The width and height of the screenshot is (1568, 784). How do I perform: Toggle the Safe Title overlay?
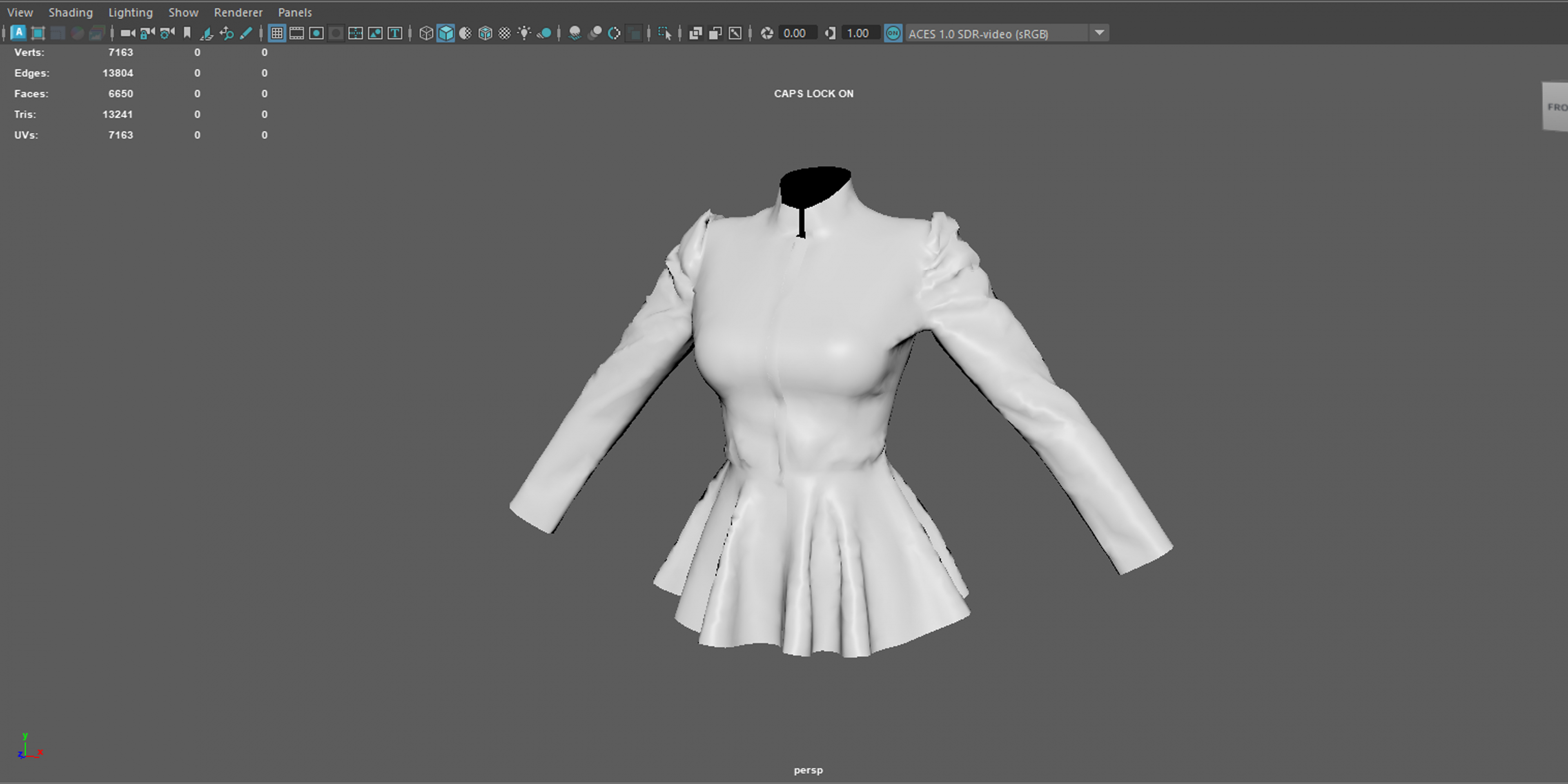click(x=395, y=33)
